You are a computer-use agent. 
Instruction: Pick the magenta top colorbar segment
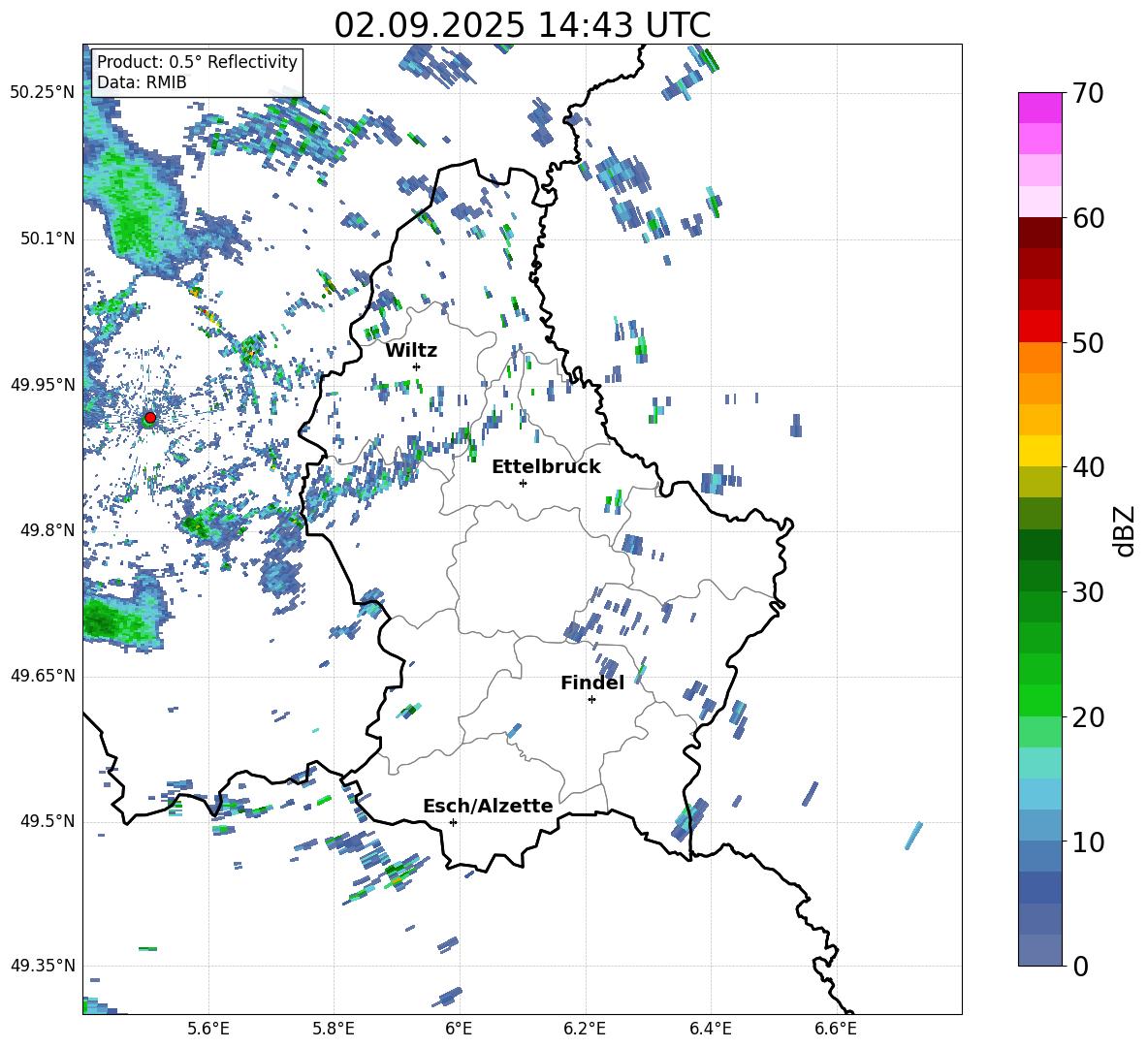click(1039, 108)
